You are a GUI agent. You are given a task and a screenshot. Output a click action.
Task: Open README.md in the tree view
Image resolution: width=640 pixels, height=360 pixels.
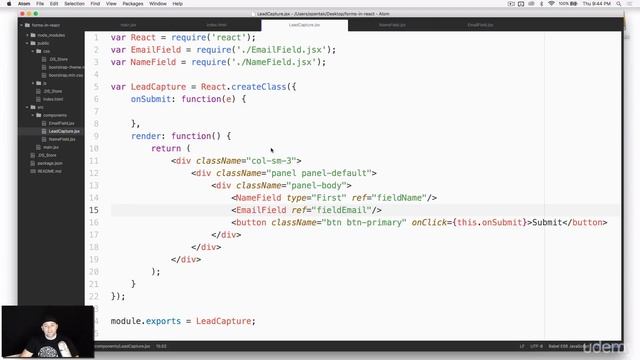(49, 171)
